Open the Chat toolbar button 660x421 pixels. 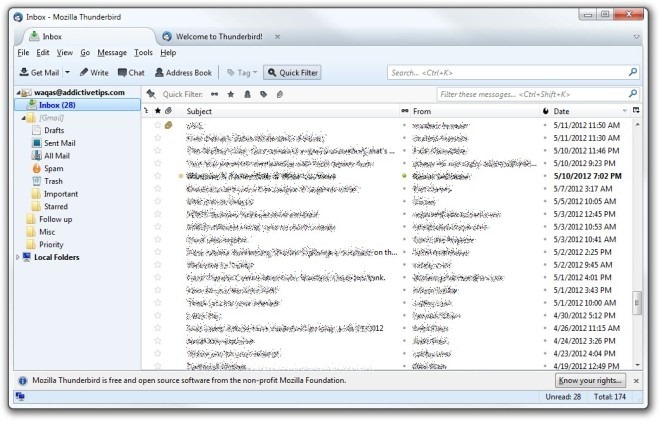(131, 72)
